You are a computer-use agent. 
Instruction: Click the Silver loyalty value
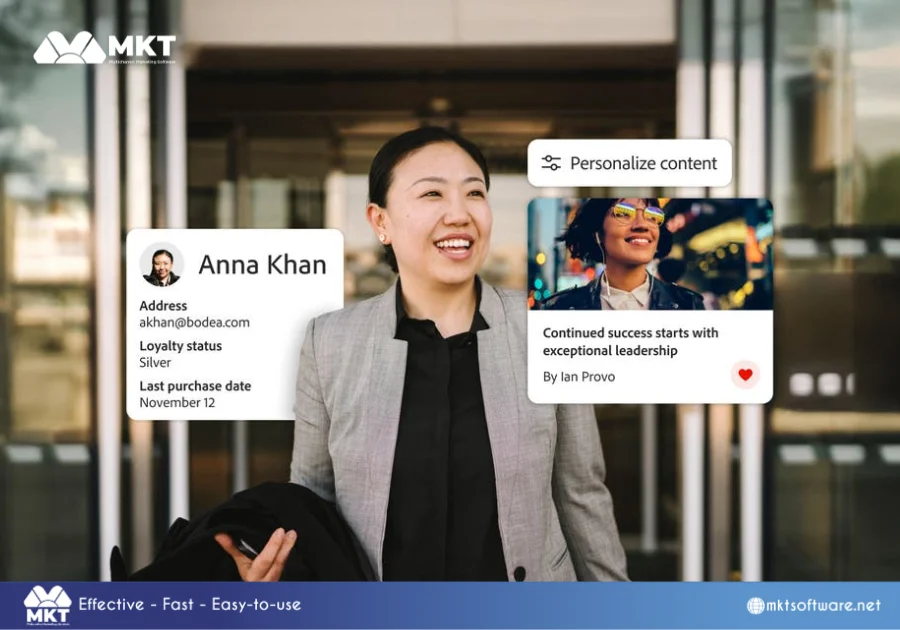155,363
